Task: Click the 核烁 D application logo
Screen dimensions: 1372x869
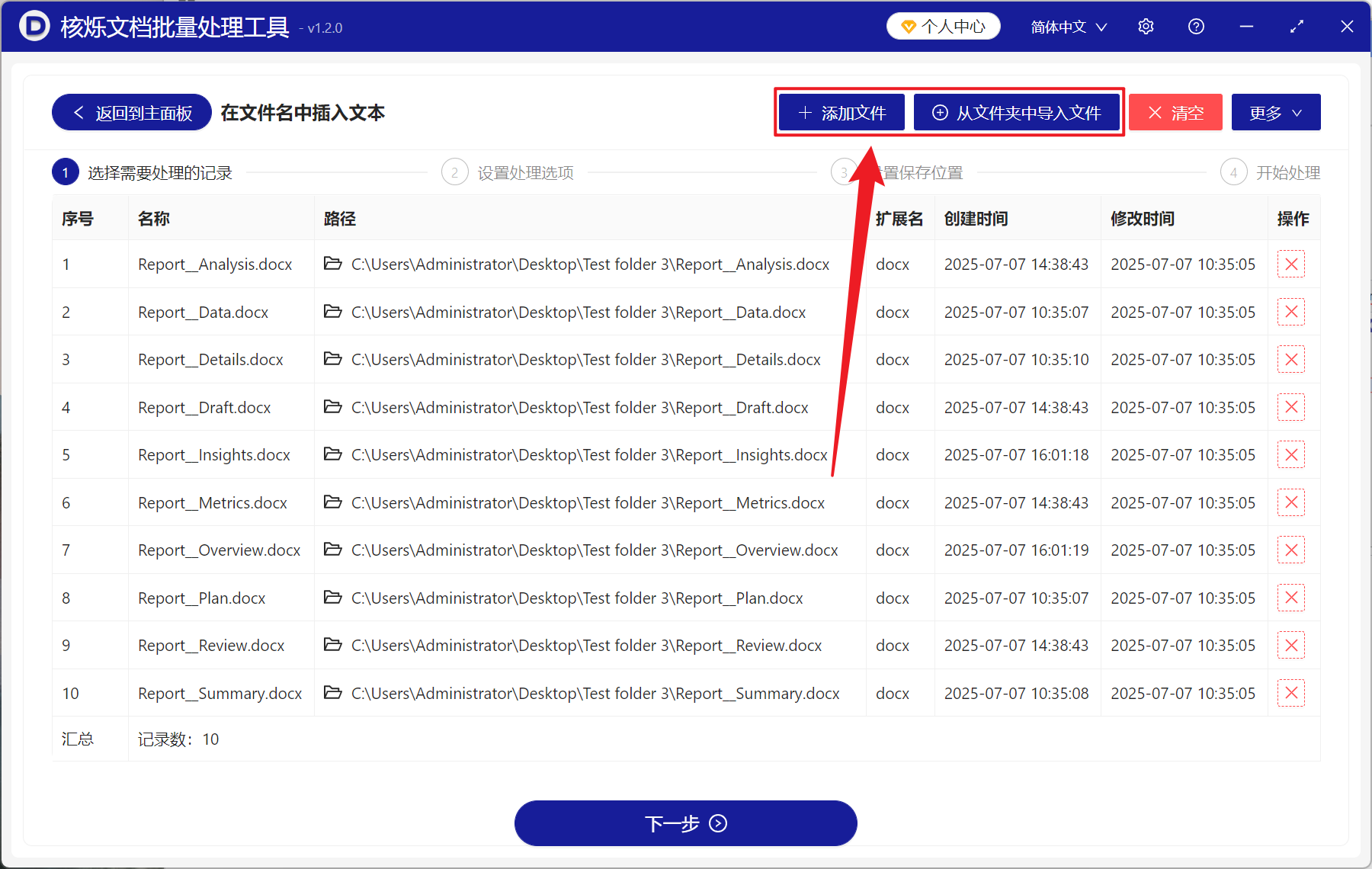Action: click(x=34, y=26)
